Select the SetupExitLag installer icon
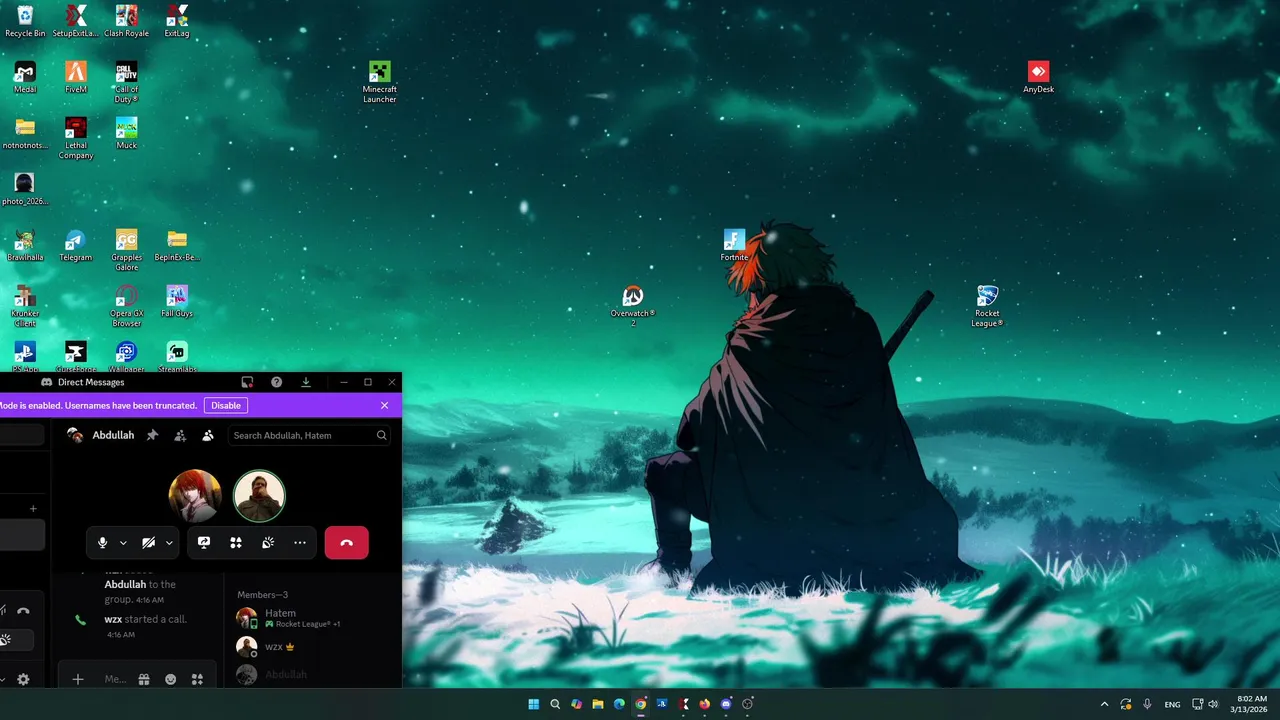The image size is (1280, 720). (76, 21)
